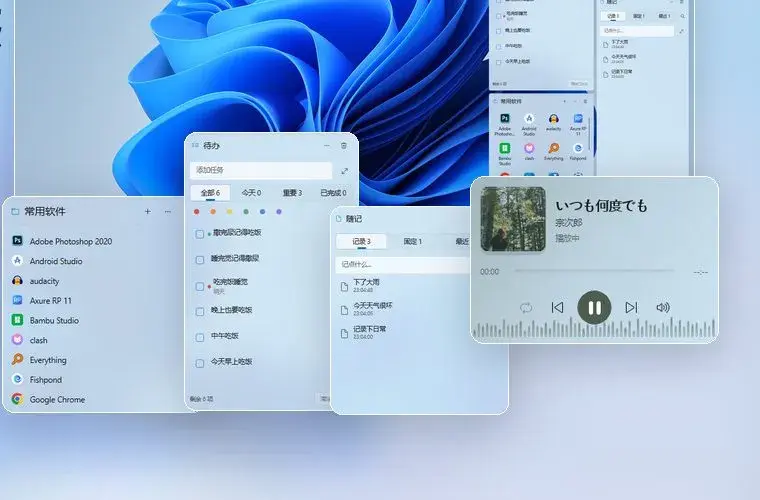760x500 pixels.
Task: Click Android Studio icon in small icon-grid widget
Action: point(529,119)
